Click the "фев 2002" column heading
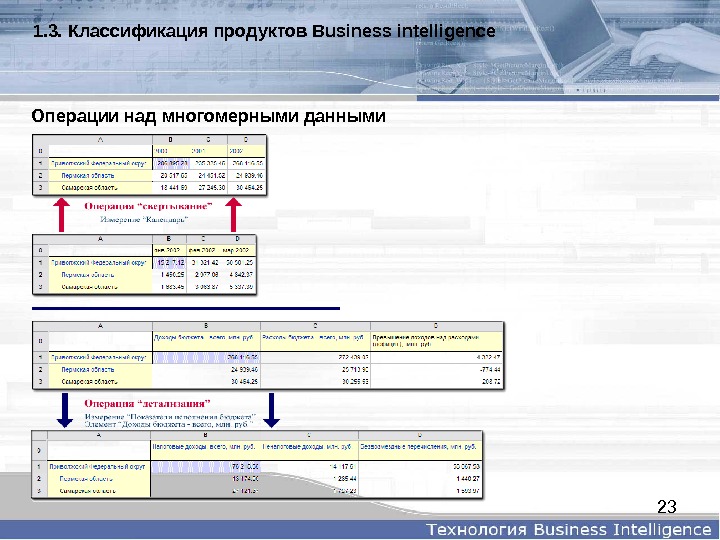The image size is (720, 540). (204, 250)
